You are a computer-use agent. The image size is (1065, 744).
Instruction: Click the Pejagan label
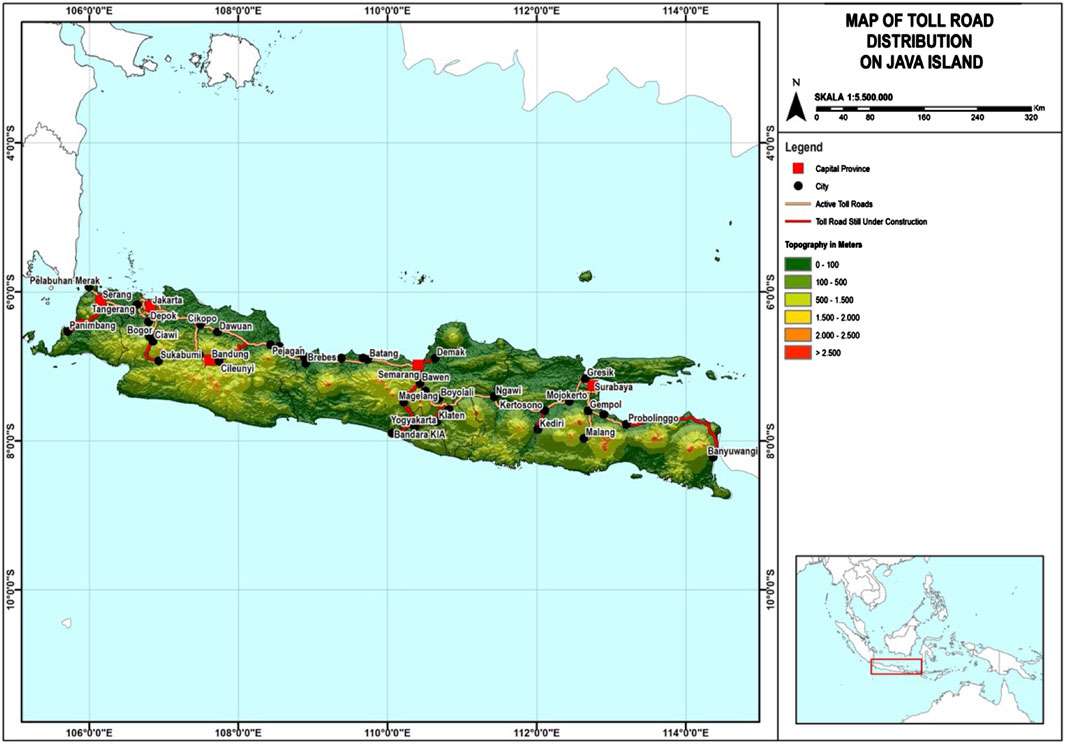pos(288,352)
